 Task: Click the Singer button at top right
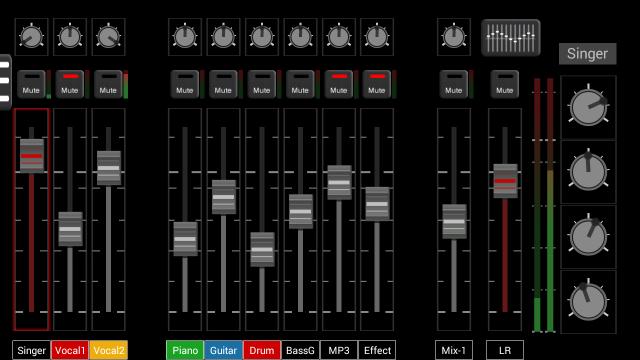[588, 53]
